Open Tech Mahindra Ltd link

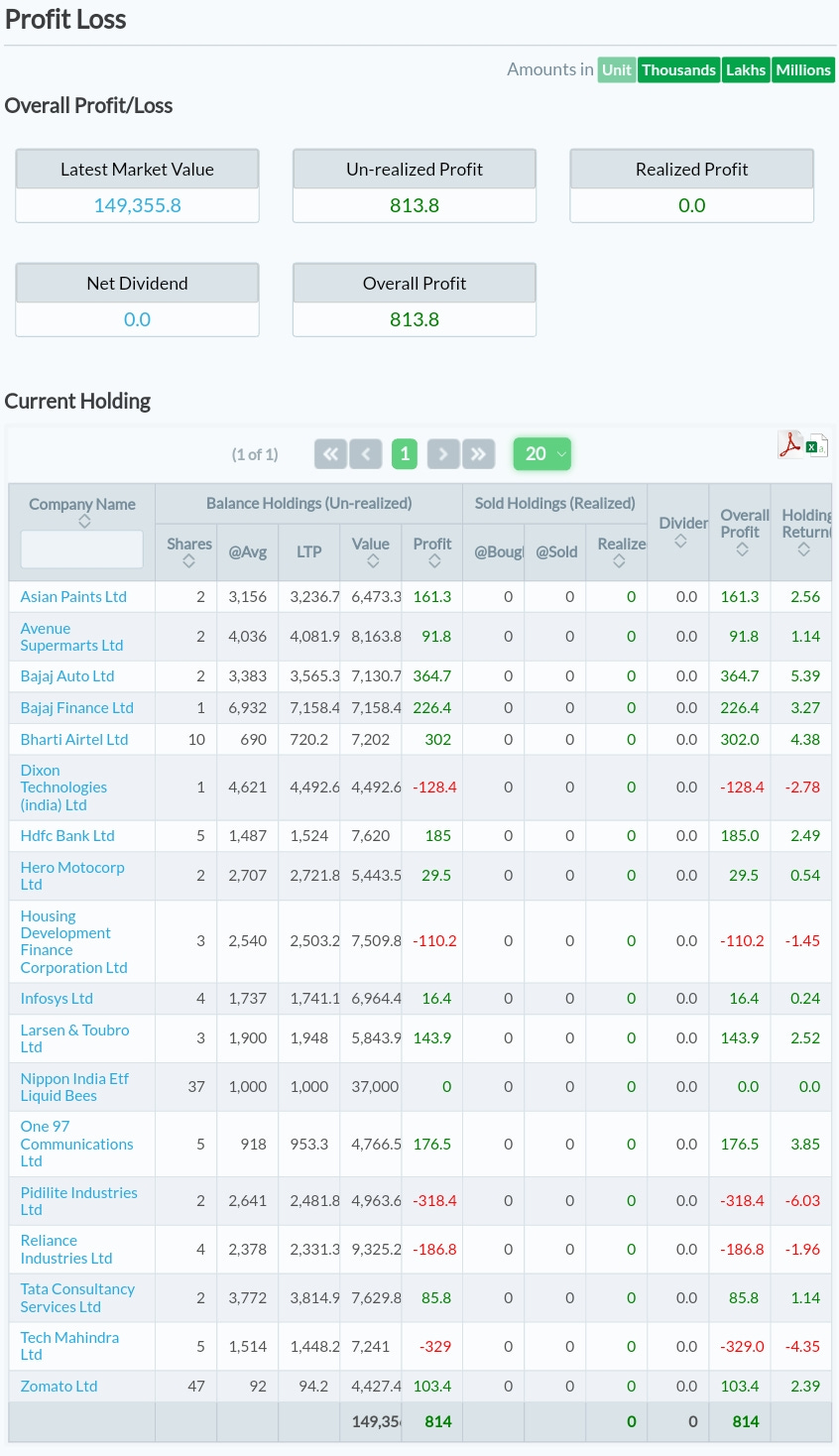click(69, 1346)
